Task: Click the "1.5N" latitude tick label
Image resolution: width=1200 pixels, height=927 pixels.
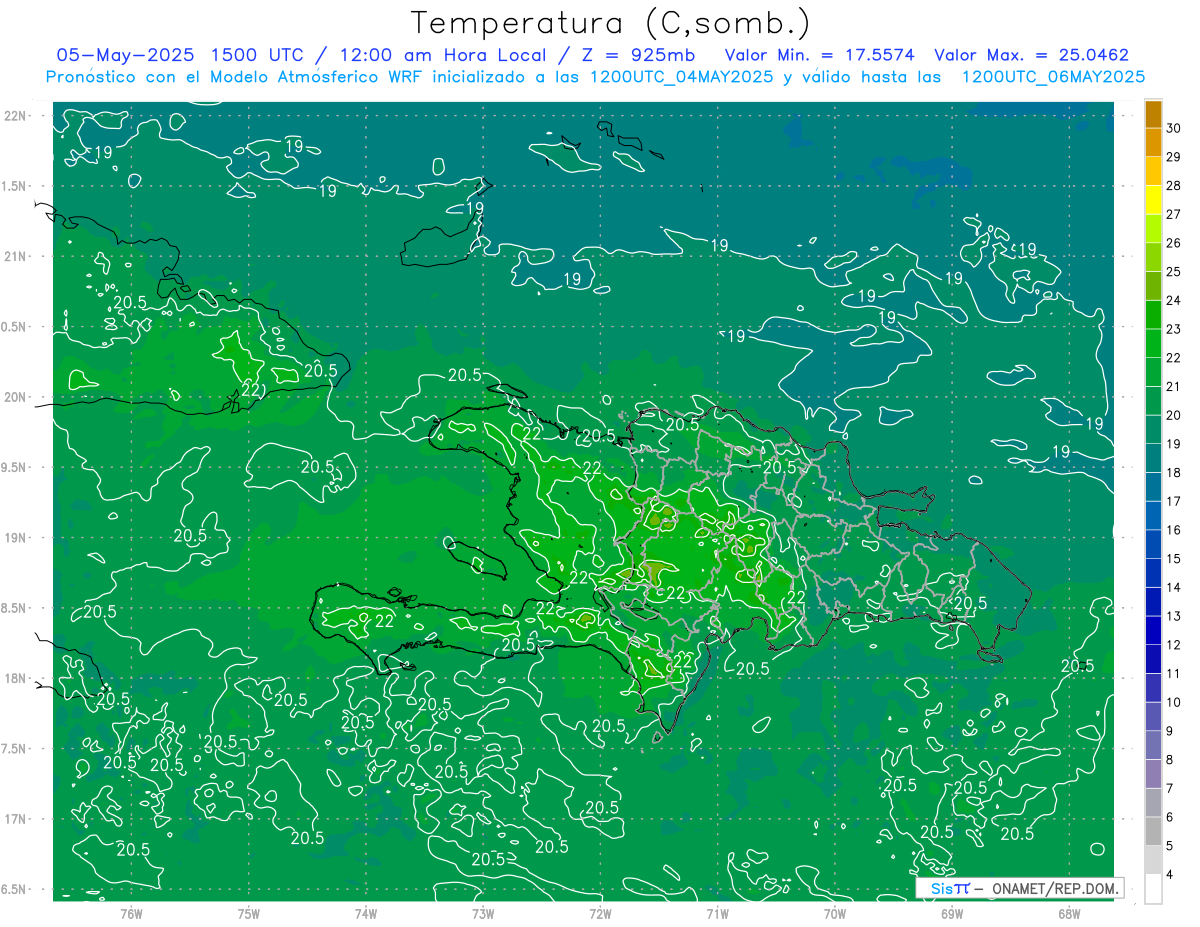Action: click(x=15, y=186)
